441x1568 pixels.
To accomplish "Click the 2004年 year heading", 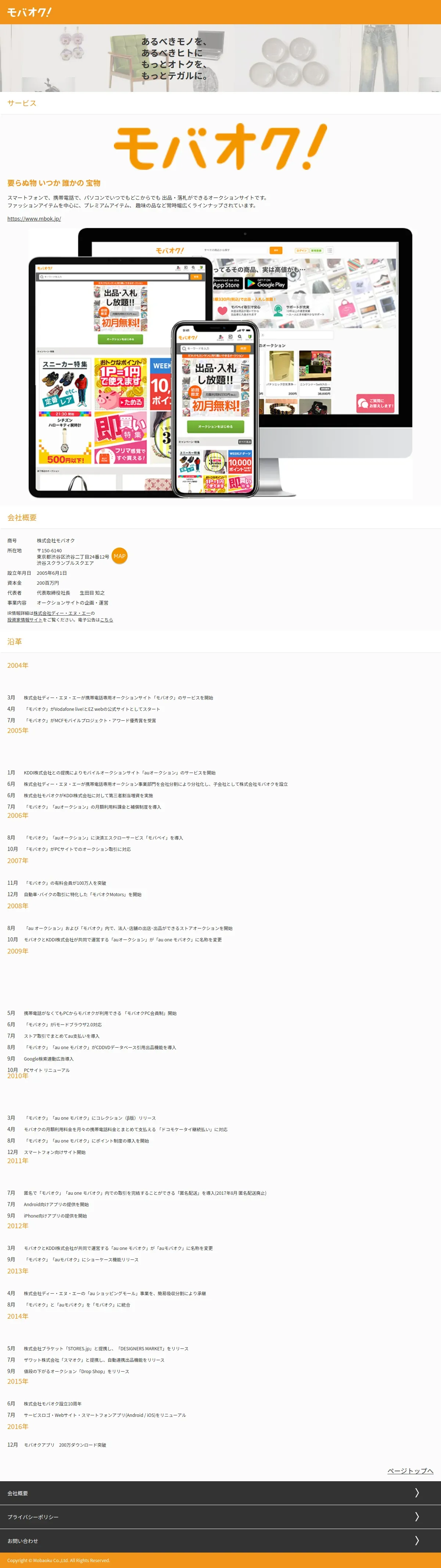I will click(x=18, y=665).
